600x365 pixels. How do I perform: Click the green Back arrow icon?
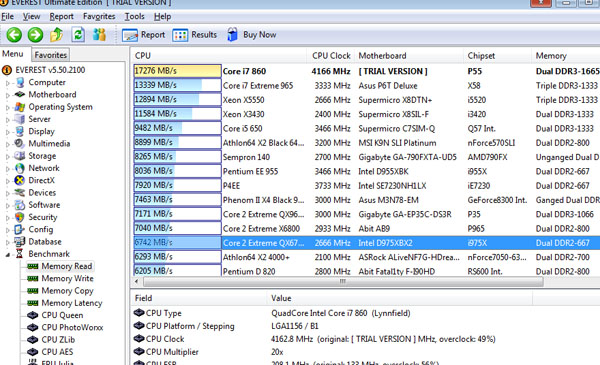click(x=14, y=35)
